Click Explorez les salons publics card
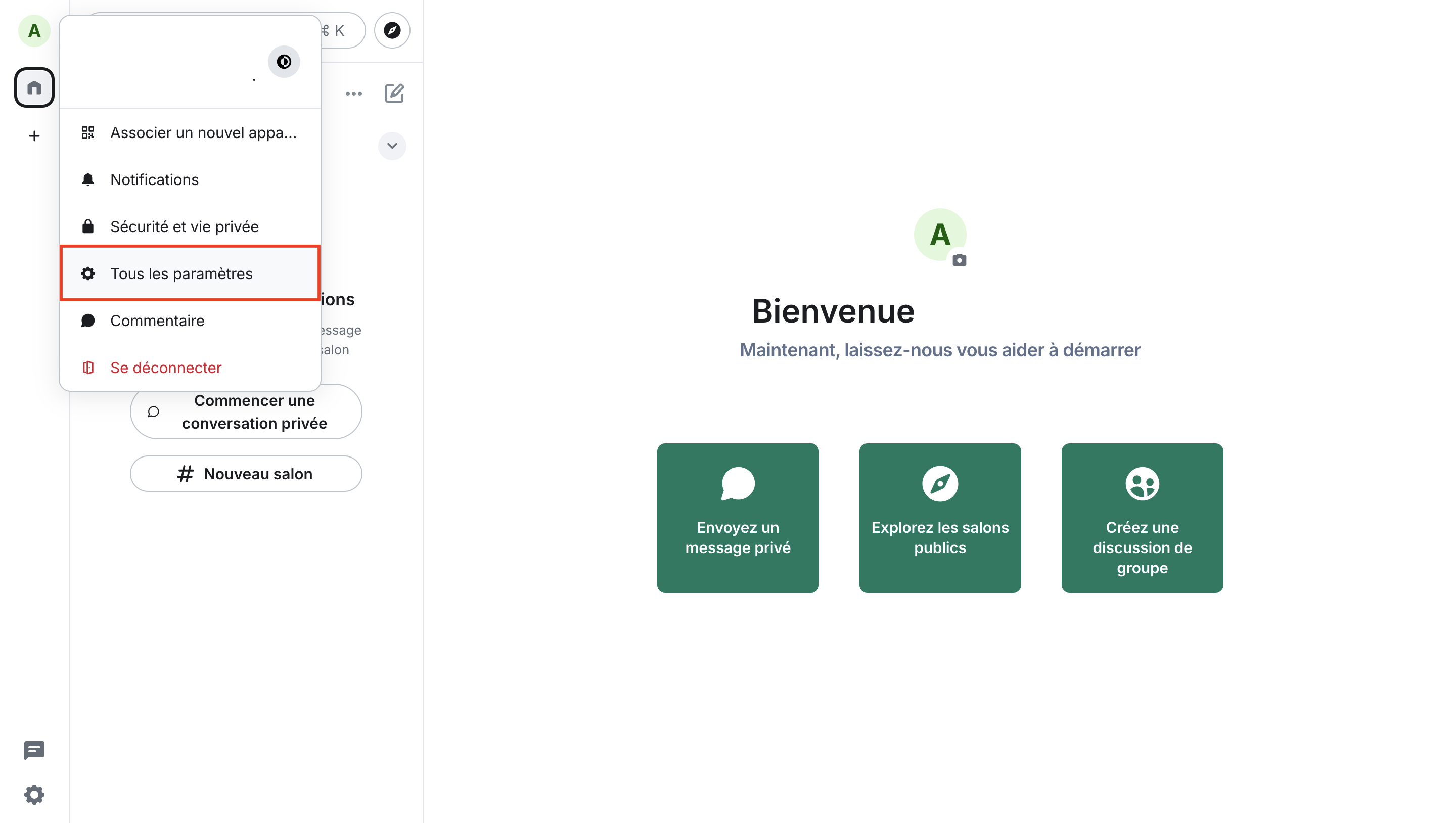 click(939, 517)
